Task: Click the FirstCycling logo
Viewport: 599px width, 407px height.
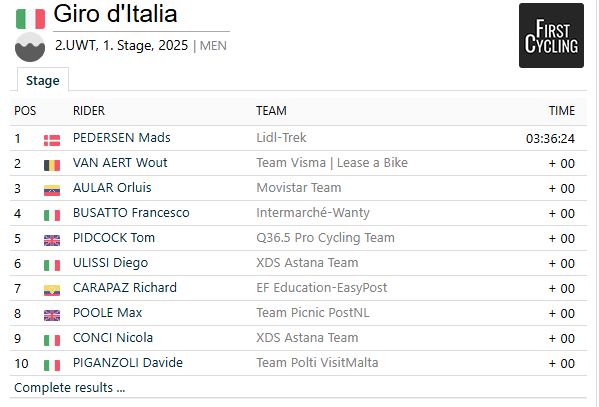Action: tap(551, 36)
